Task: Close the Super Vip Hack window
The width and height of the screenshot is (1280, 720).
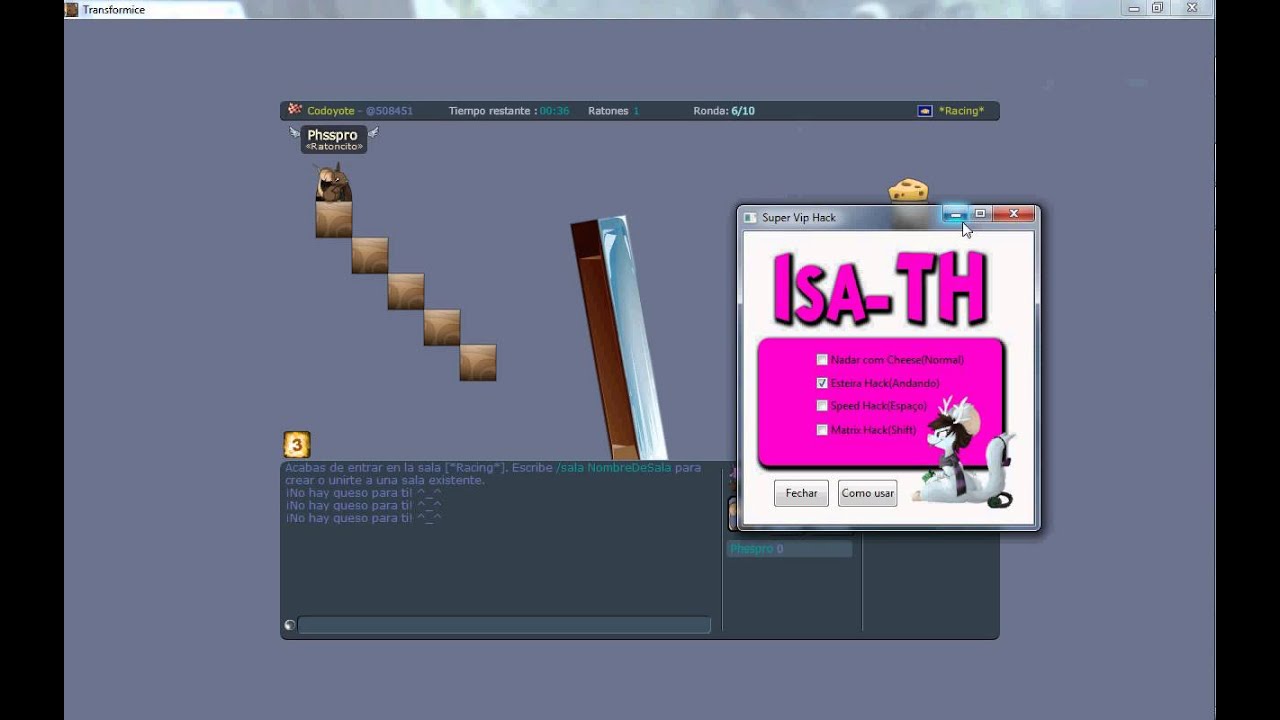Action: coord(1013,214)
